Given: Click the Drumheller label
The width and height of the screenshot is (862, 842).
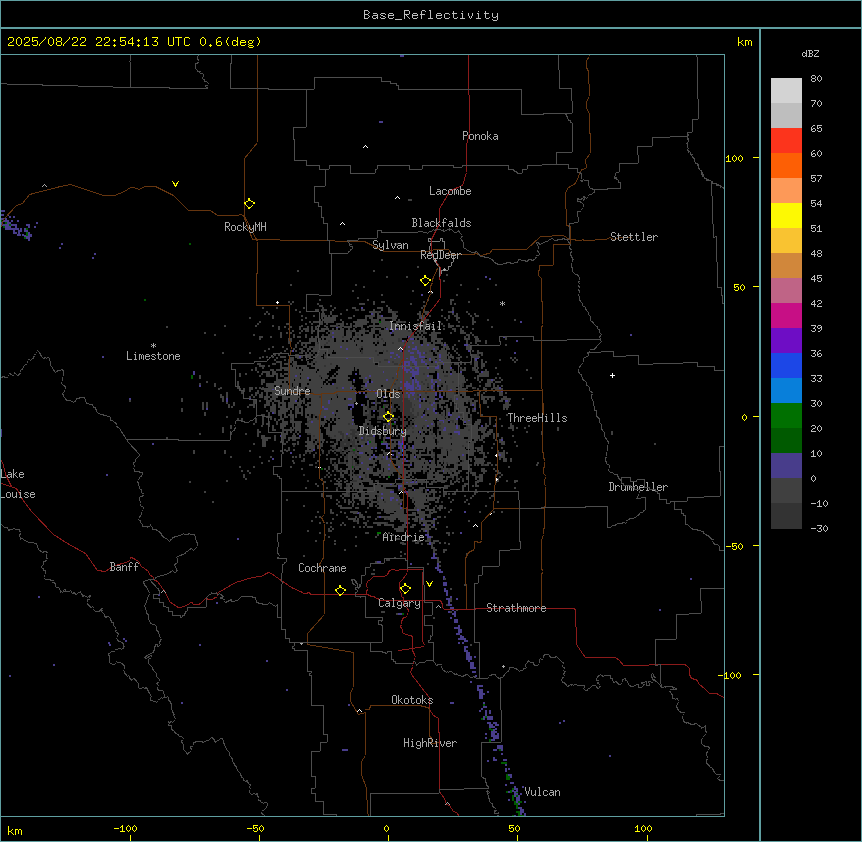Looking at the screenshot, I should pos(638,487).
